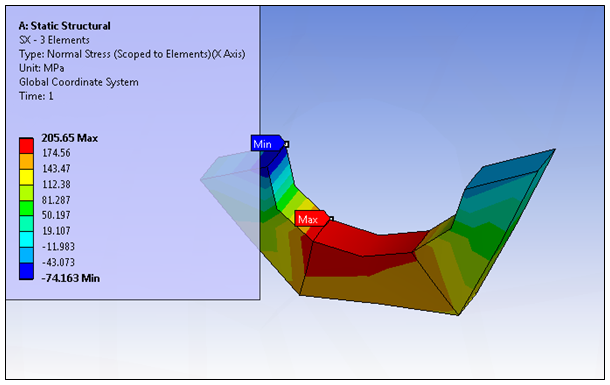Select the red legend color band
Screen dimensions: 610x385
point(26,146)
